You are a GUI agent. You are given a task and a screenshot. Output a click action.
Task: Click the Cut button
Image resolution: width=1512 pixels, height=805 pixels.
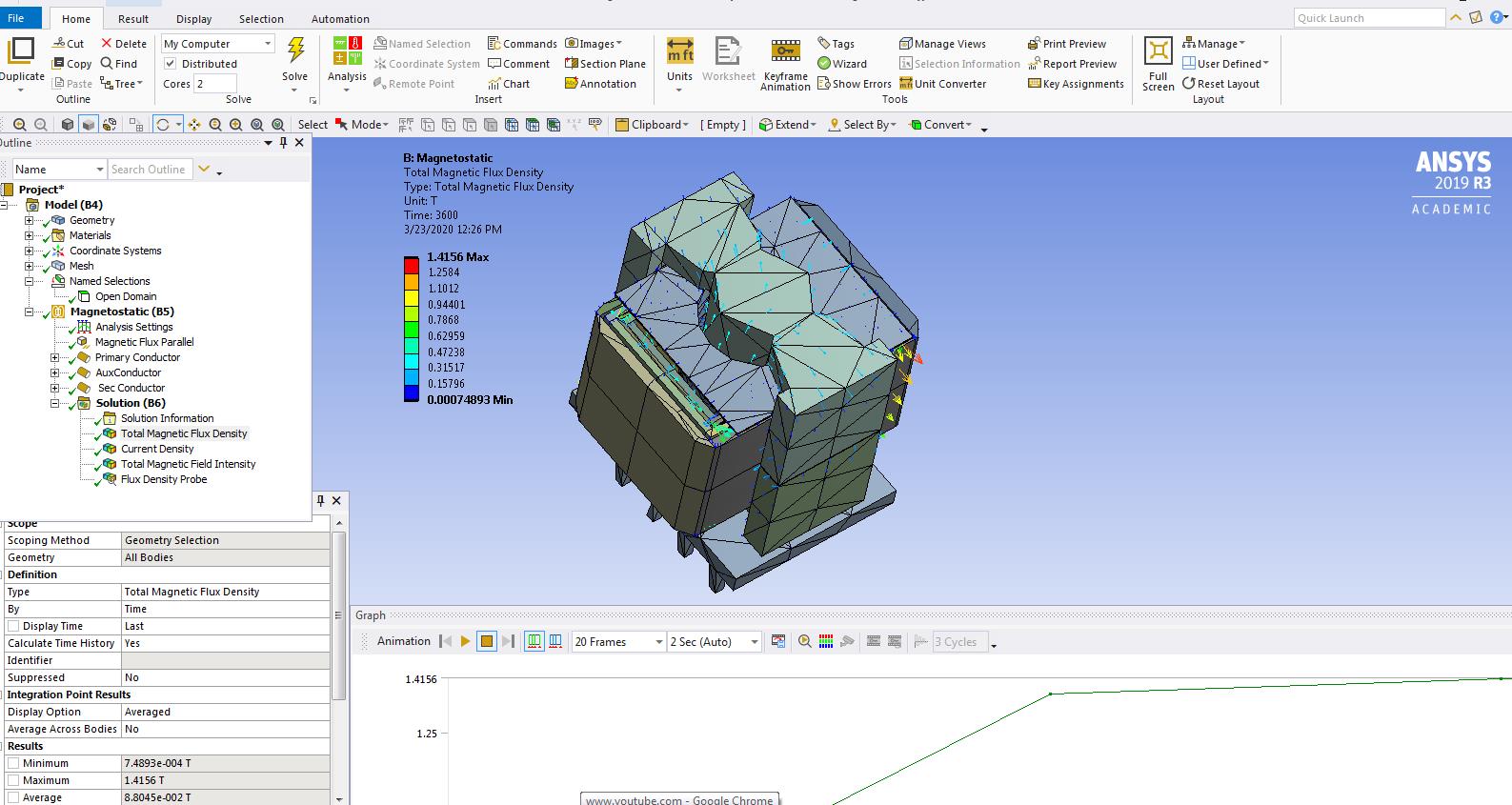[x=69, y=44]
